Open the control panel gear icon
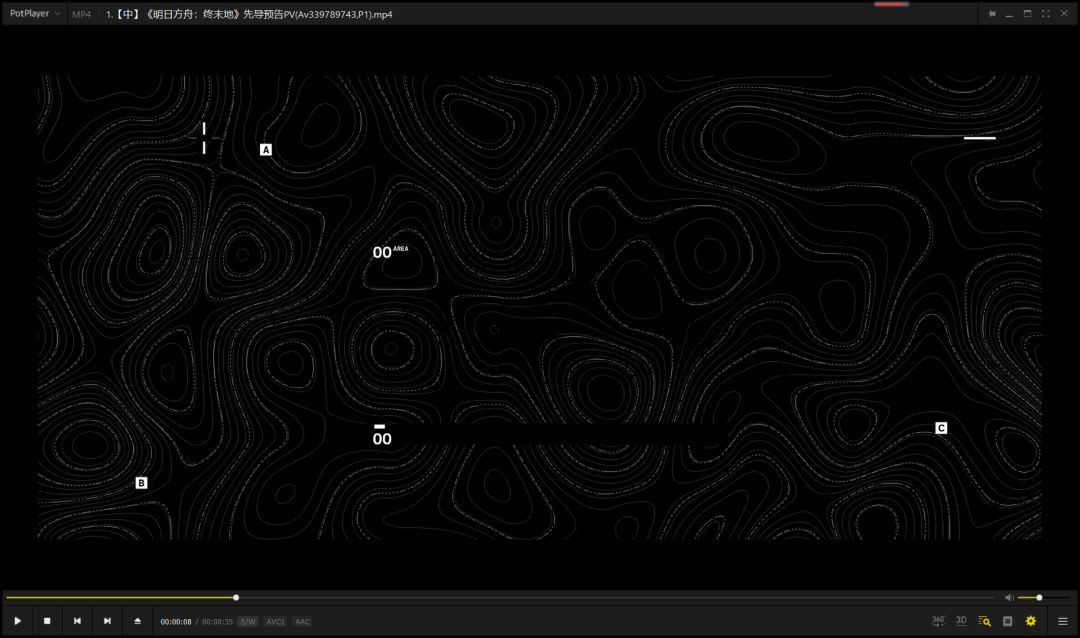This screenshot has width=1080, height=638. (x=1031, y=621)
